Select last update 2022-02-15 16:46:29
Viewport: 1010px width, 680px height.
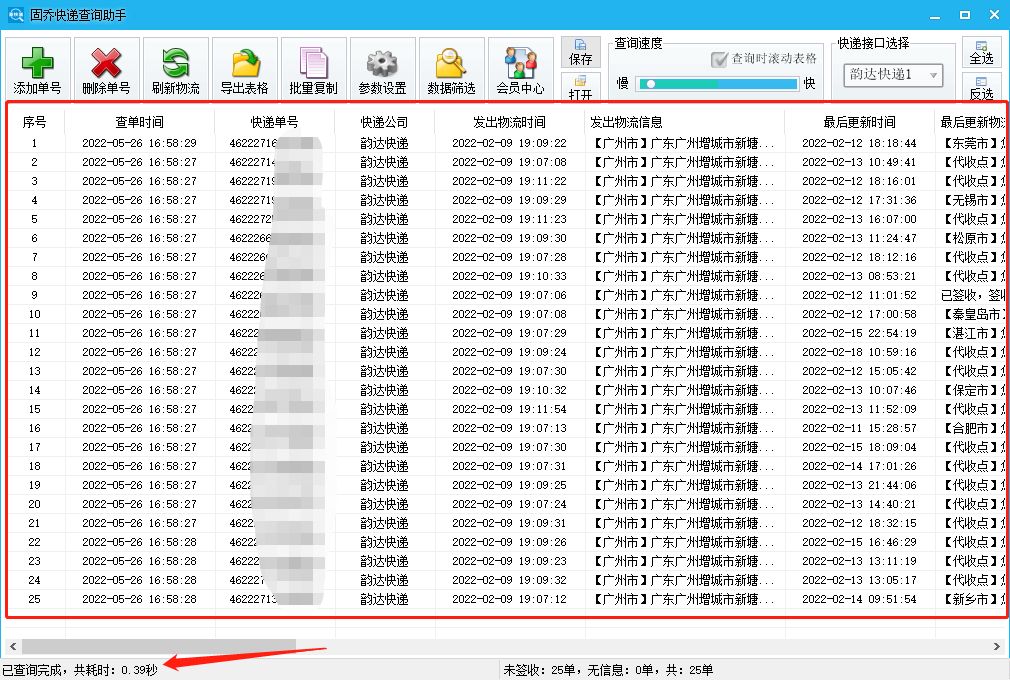(x=859, y=542)
